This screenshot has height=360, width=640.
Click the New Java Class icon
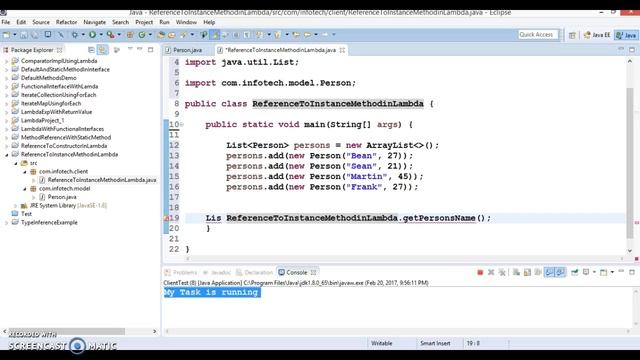tap(142, 35)
